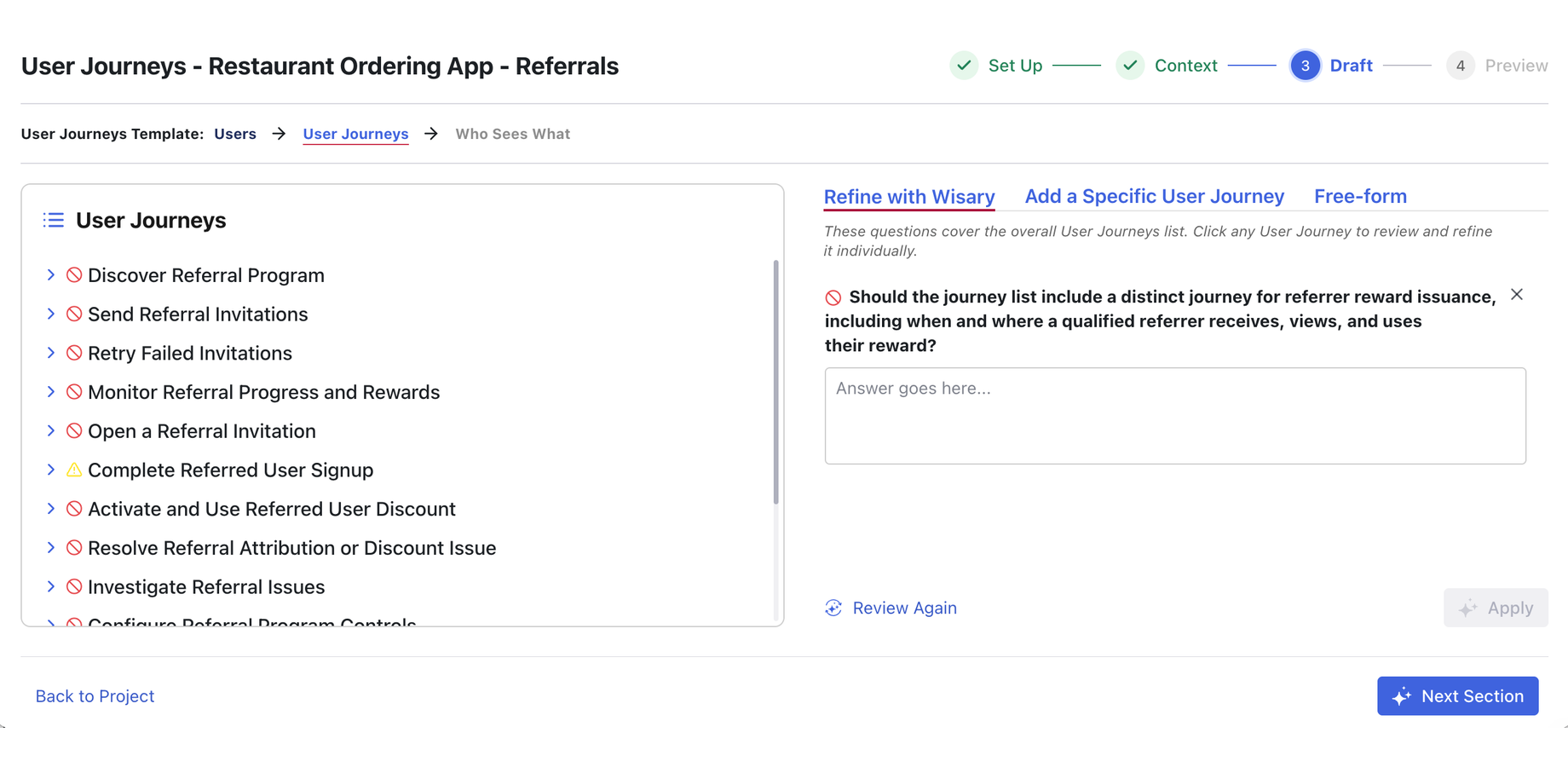Expand the Investigate Referral Issues journey
Image resolution: width=1568 pixels, height=767 pixels.
coord(51,587)
